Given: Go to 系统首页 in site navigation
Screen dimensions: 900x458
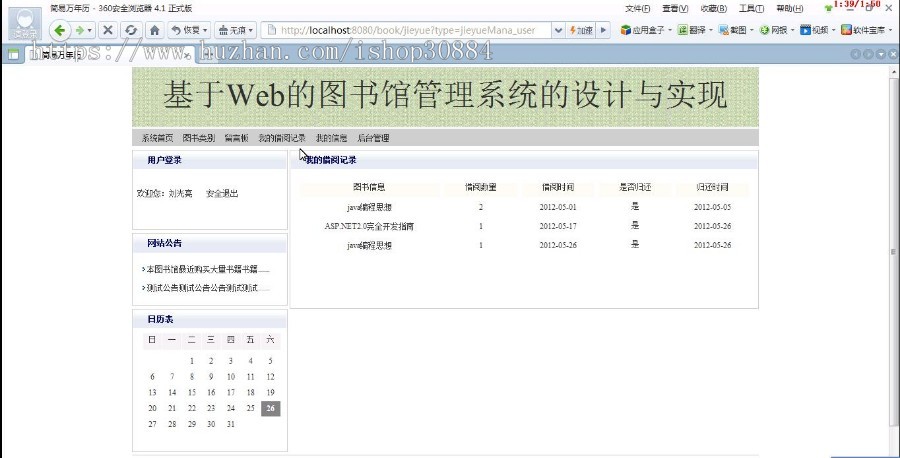Looking at the screenshot, I should point(157,138).
